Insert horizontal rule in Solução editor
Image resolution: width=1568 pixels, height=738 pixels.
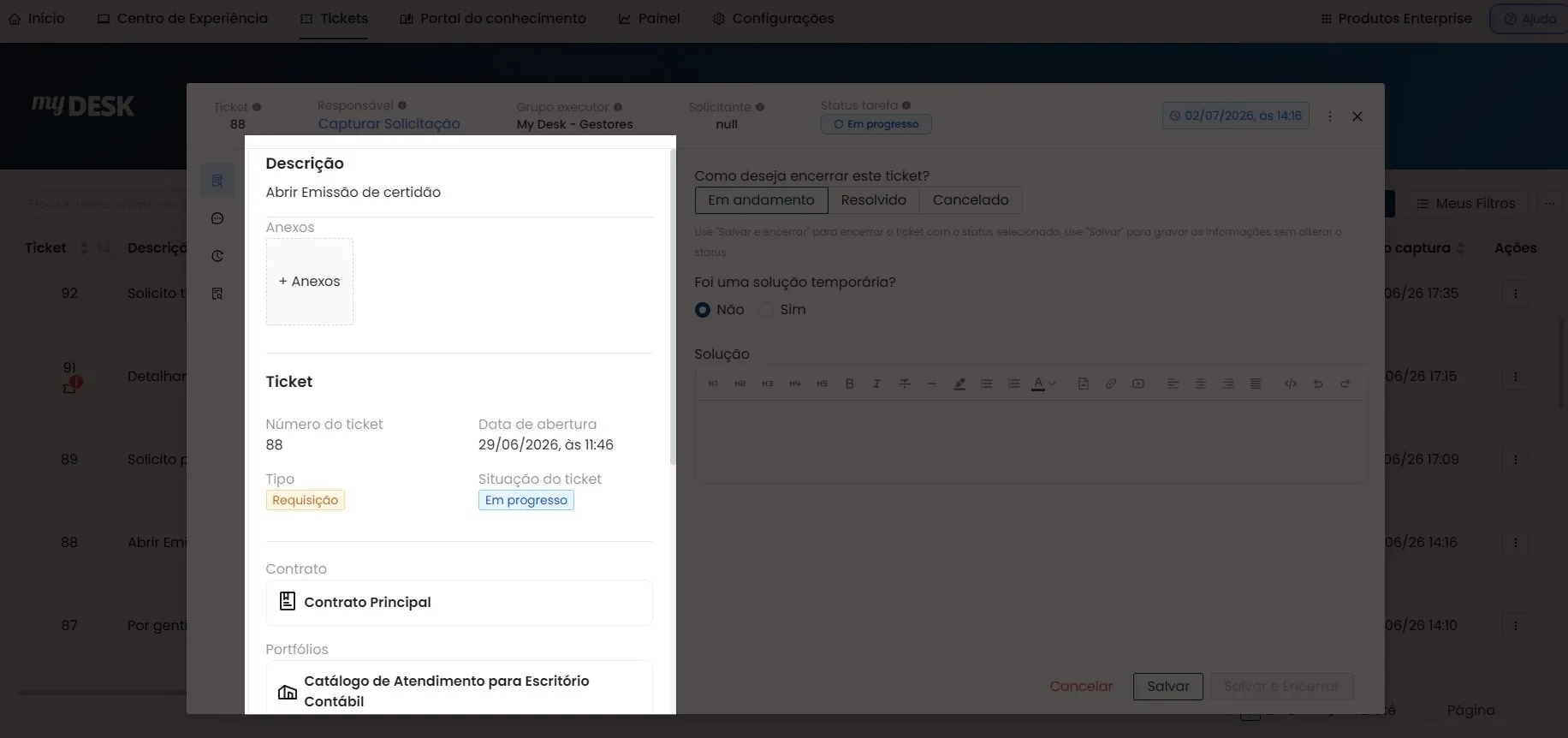pos(931,384)
